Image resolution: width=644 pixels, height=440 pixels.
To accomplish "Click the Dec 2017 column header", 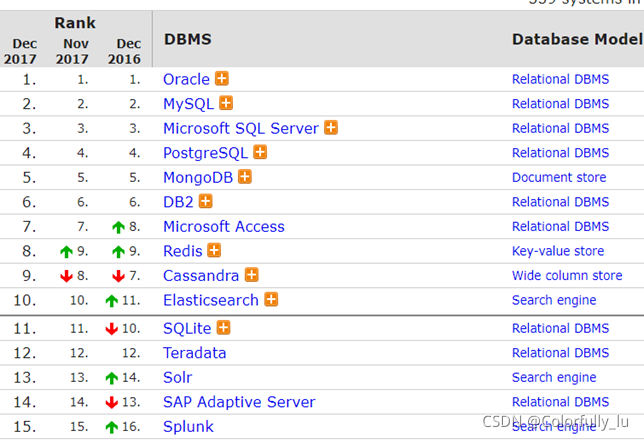I will (x=21, y=51).
